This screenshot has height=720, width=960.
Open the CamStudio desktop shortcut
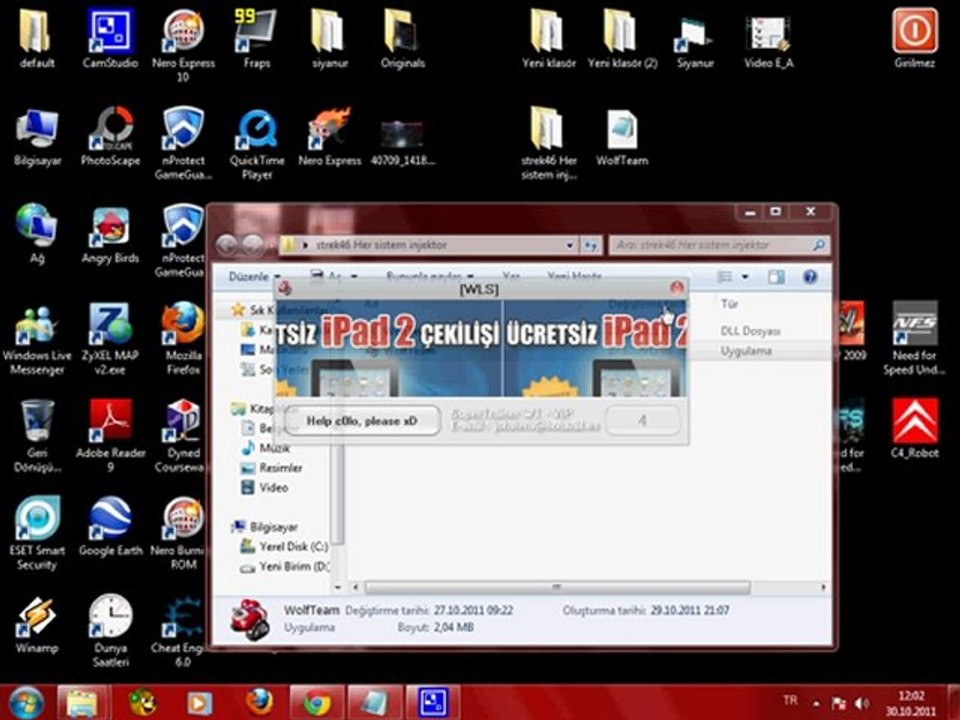pos(110,38)
